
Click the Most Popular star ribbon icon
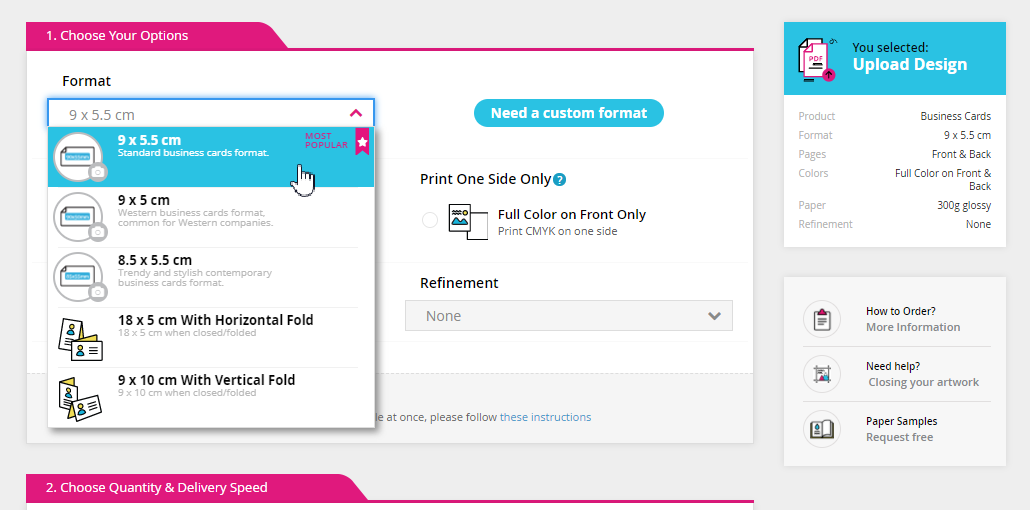[362, 141]
